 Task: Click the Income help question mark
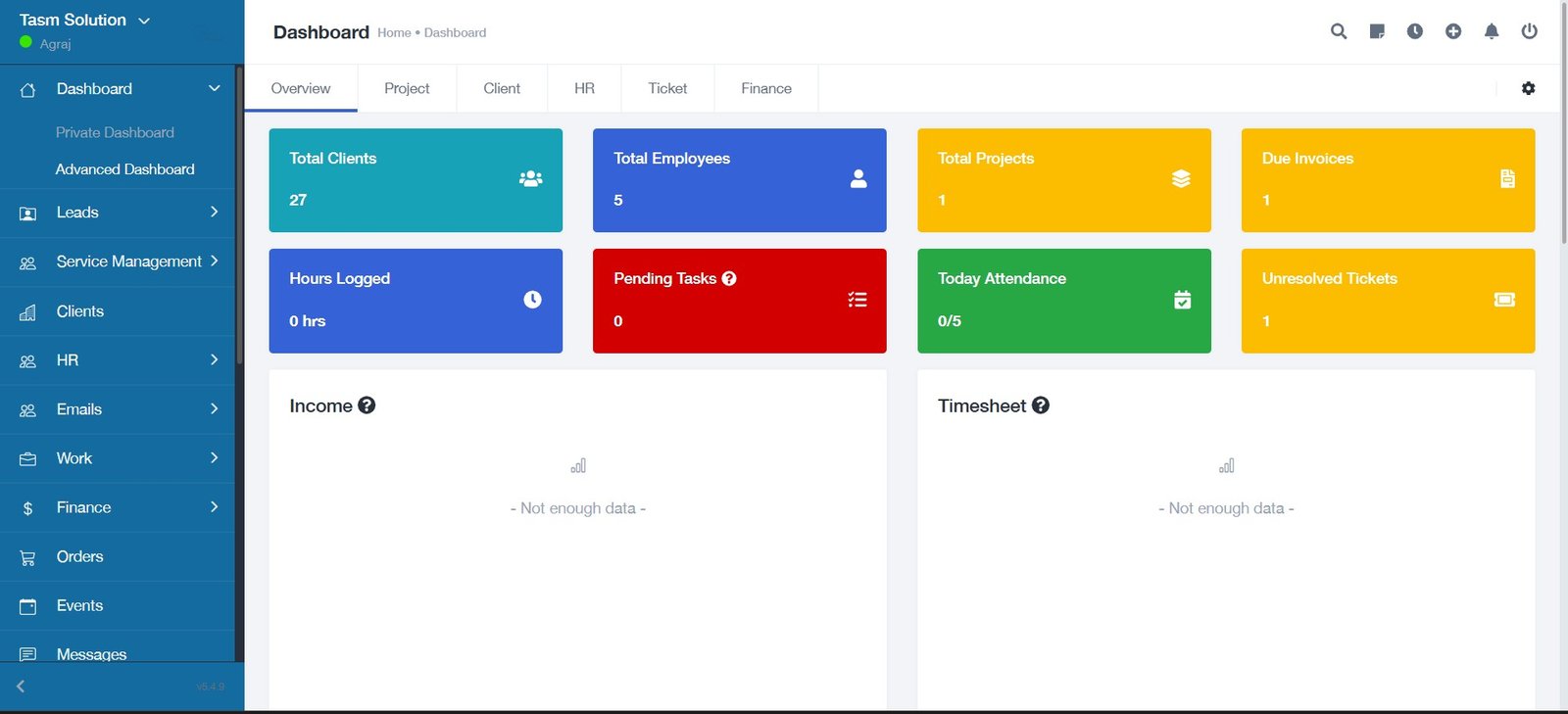(x=367, y=405)
